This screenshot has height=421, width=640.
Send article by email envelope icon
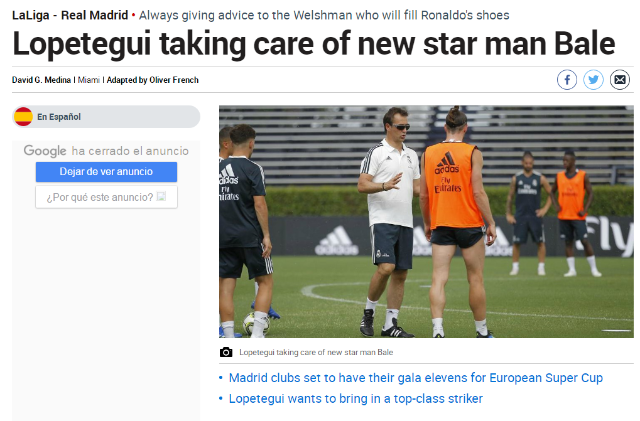pyautogui.click(x=620, y=80)
